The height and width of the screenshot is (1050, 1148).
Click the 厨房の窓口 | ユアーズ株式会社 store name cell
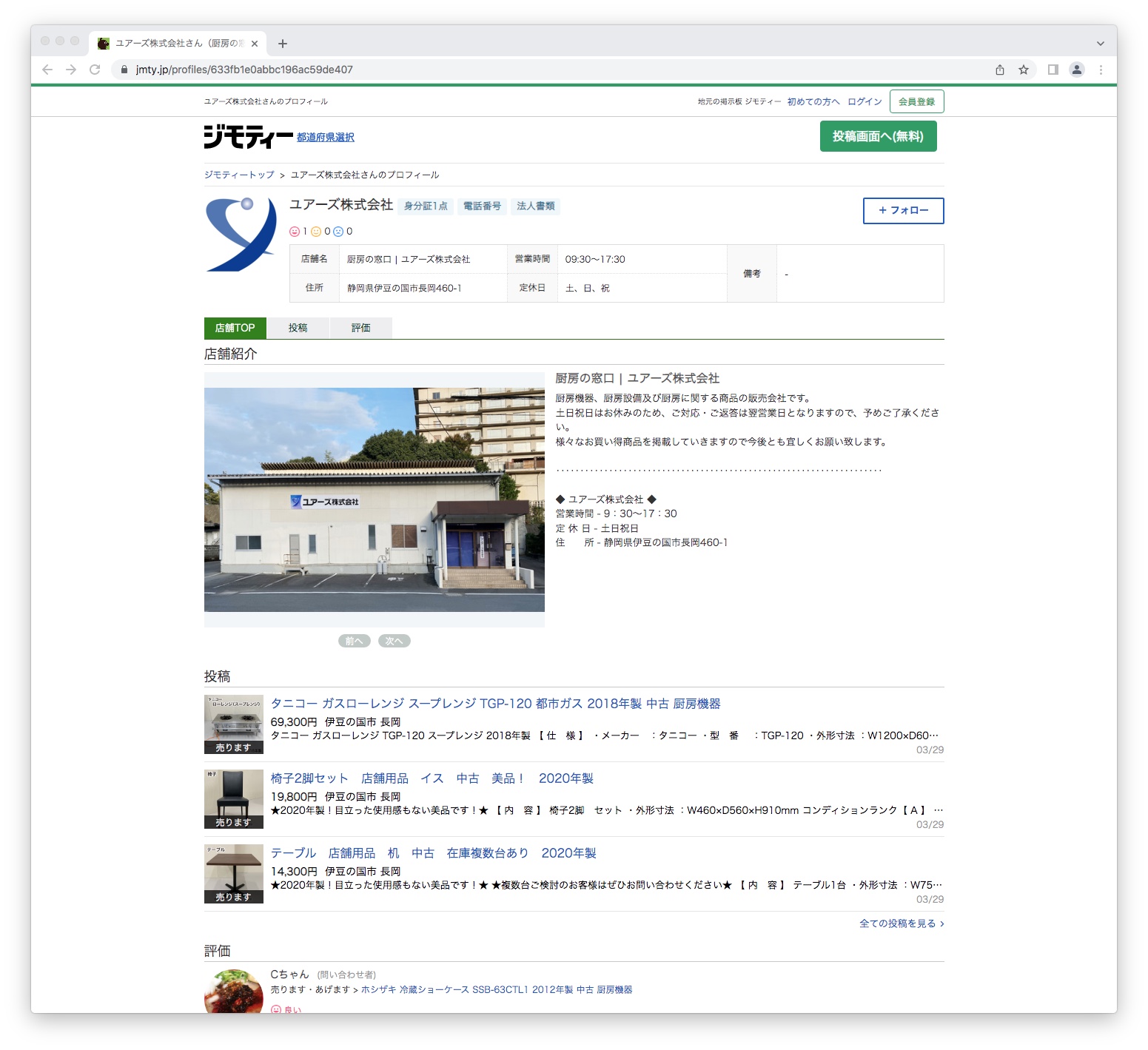point(423,259)
